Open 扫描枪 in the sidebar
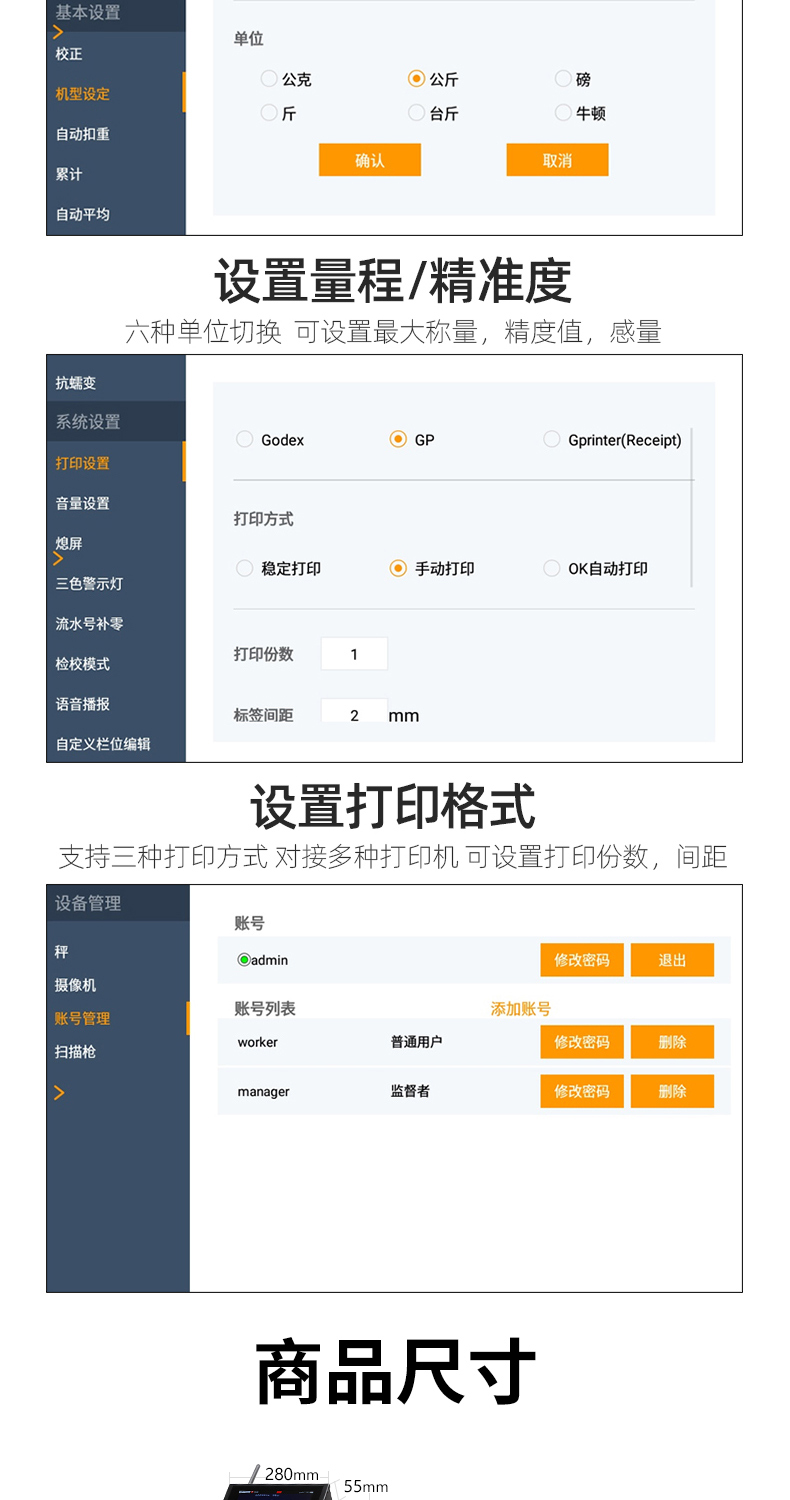This screenshot has height=1500, width=790. coord(76,1051)
